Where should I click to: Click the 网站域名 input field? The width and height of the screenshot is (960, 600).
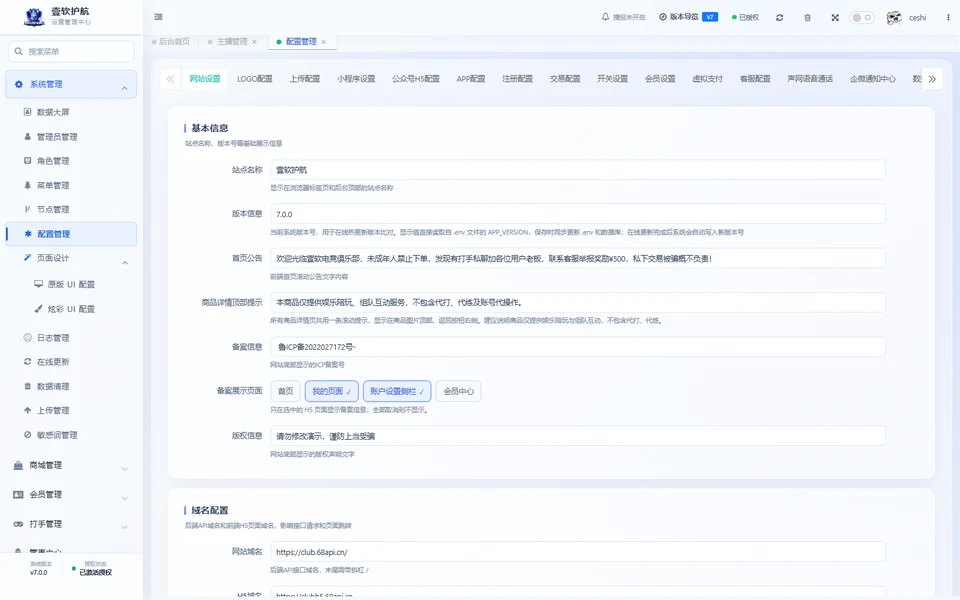(578, 552)
